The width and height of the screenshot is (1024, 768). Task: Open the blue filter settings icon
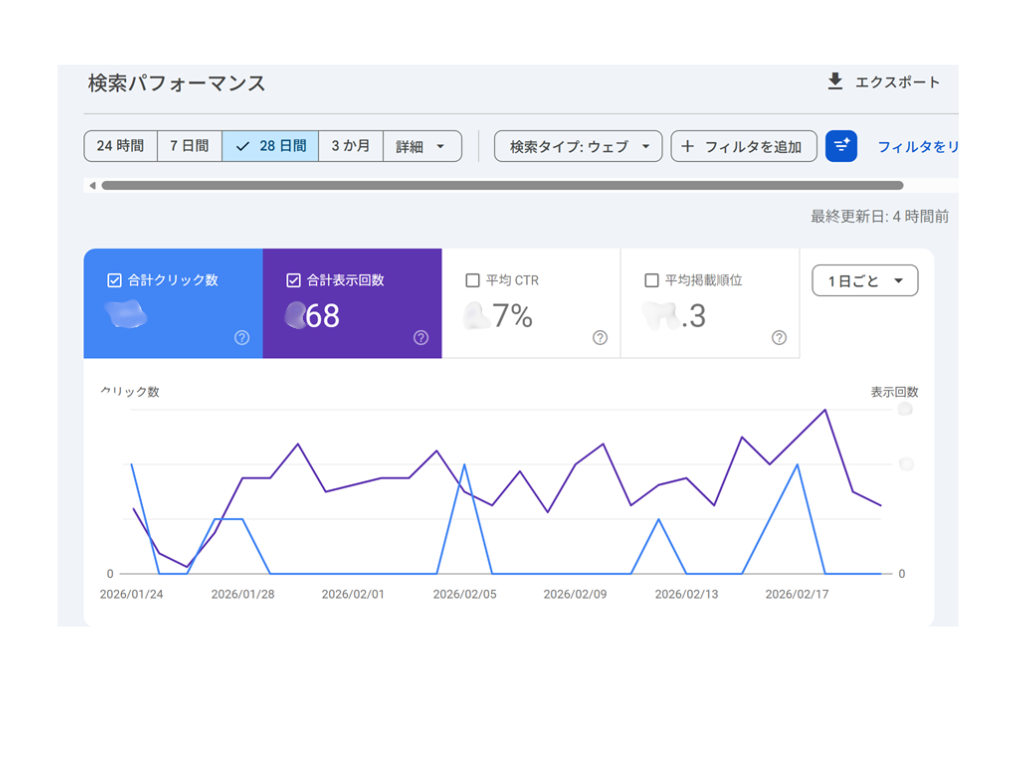click(841, 145)
